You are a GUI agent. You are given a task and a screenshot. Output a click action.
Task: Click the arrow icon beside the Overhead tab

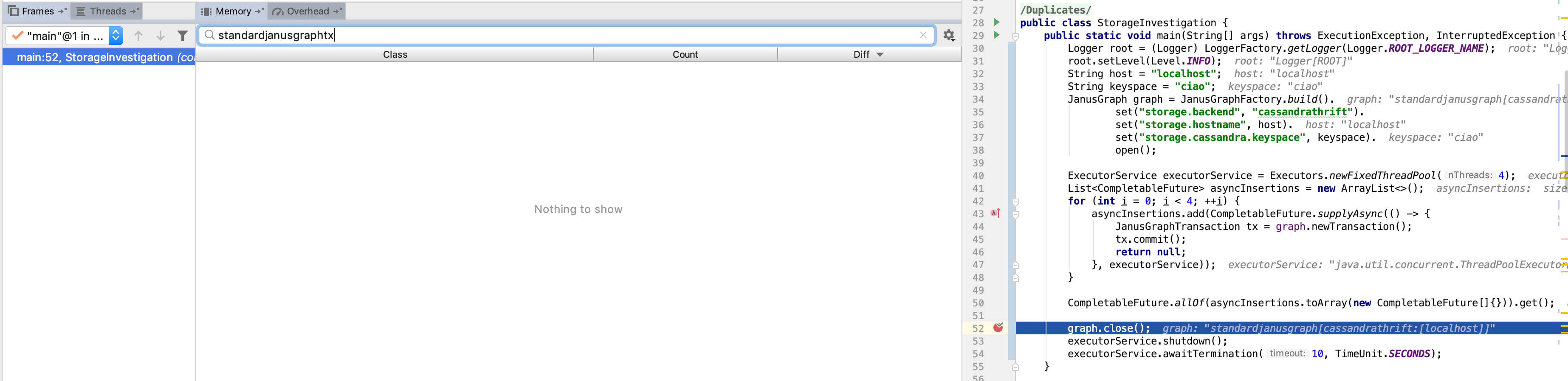pyautogui.click(x=338, y=11)
